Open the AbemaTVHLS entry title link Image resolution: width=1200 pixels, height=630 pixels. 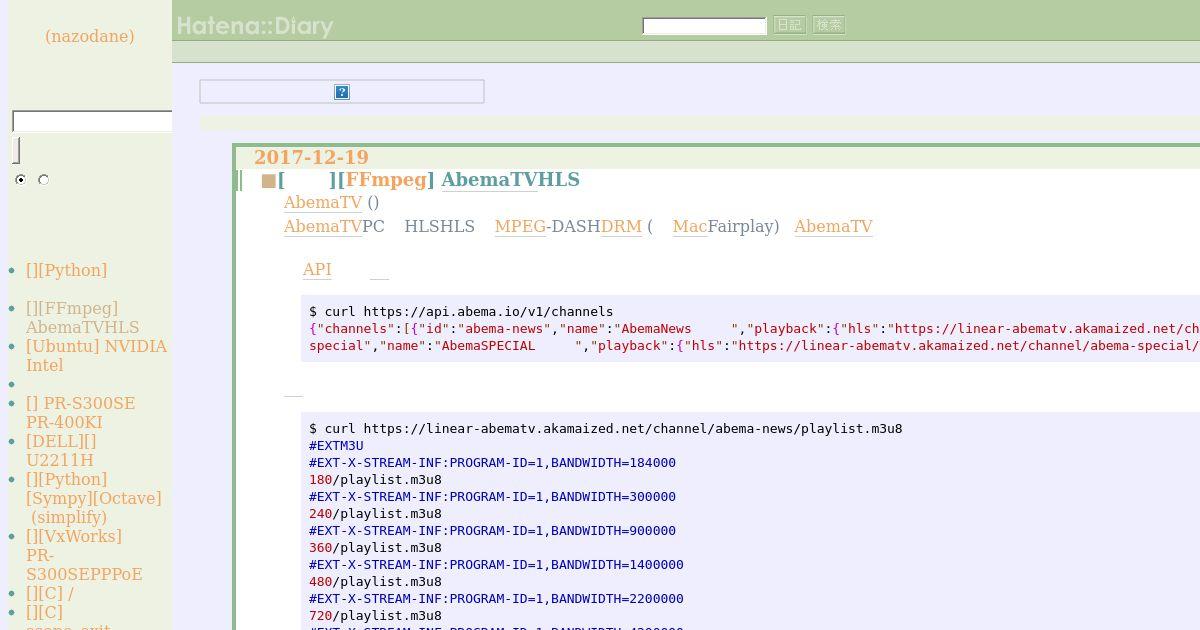pos(510,180)
